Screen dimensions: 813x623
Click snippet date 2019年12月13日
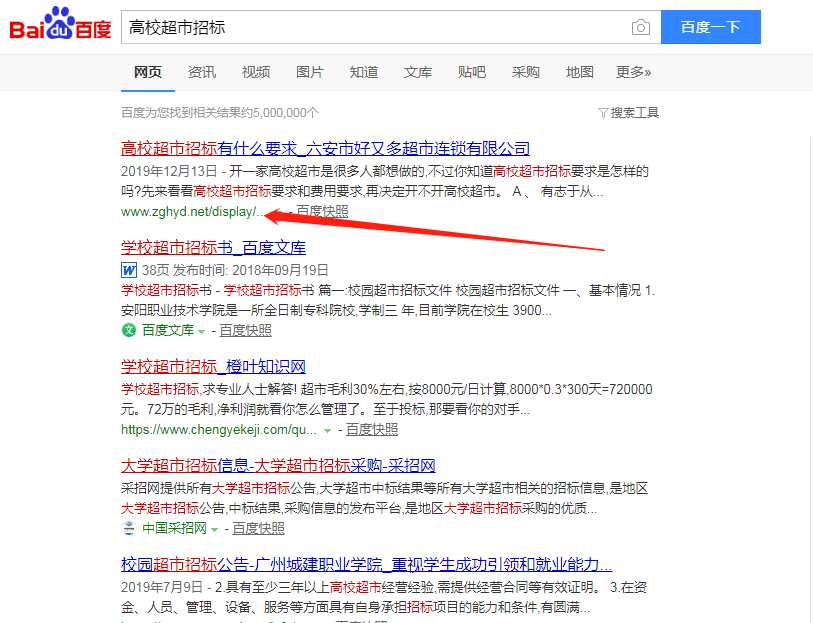click(x=169, y=171)
